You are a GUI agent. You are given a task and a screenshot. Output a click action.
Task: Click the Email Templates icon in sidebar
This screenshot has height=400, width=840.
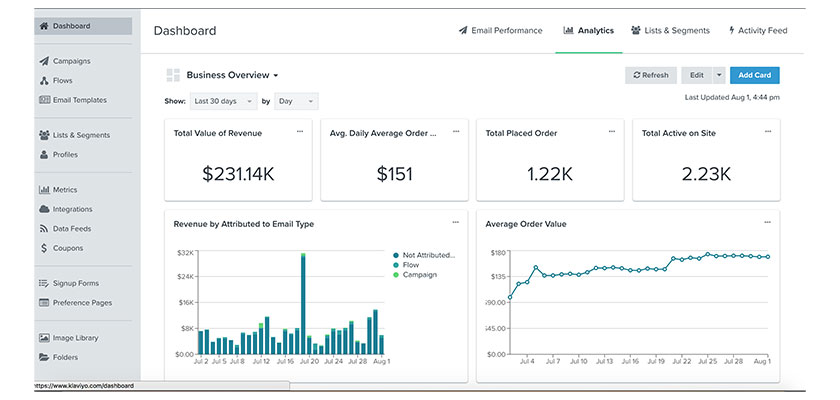(x=44, y=100)
